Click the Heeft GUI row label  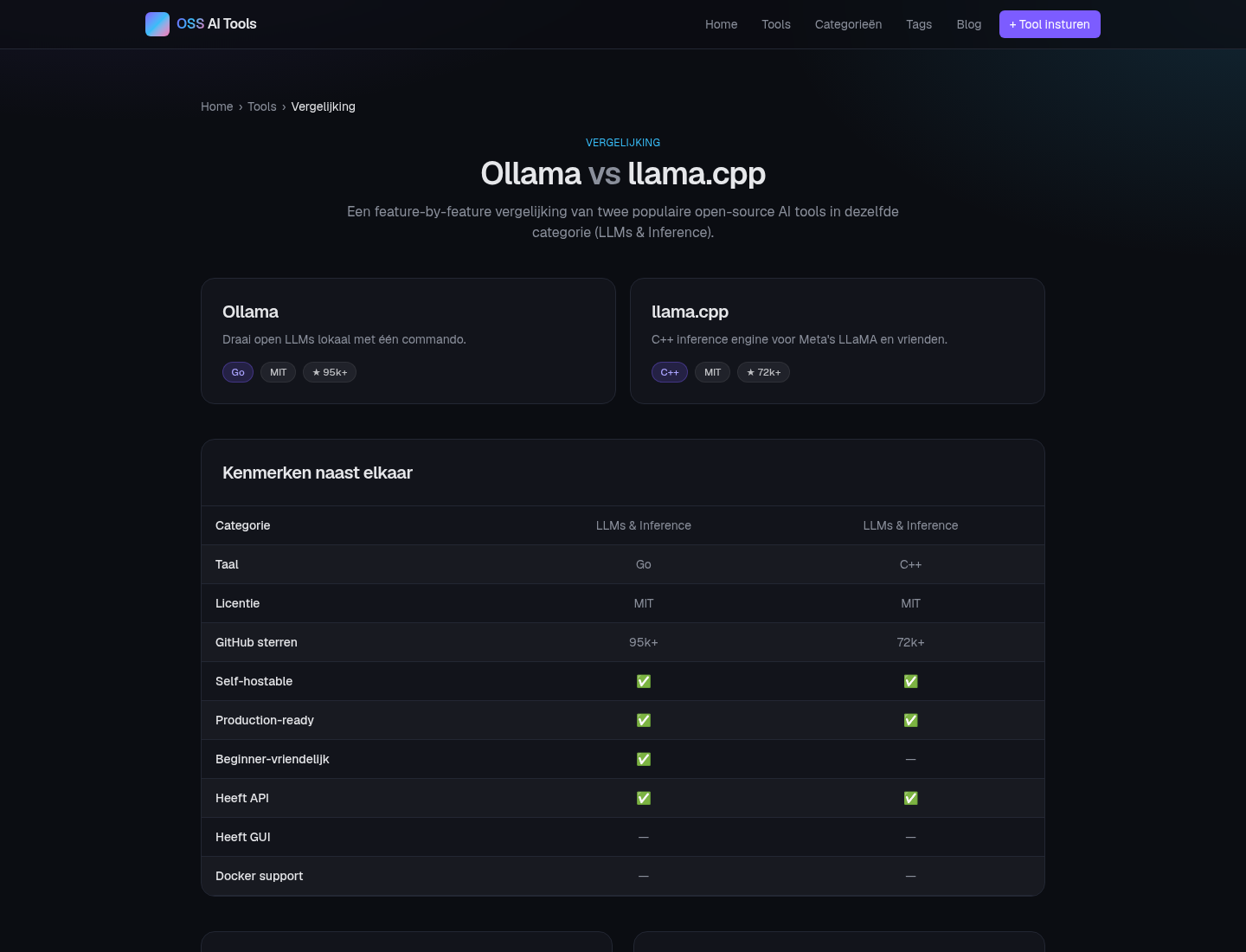click(x=243, y=837)
